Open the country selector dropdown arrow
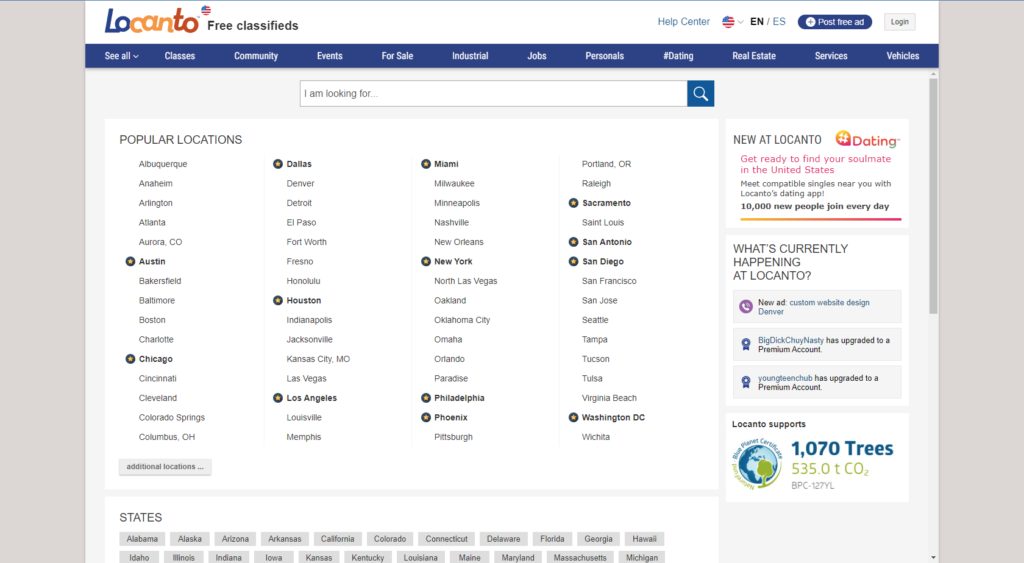 (x=741, y=22)
